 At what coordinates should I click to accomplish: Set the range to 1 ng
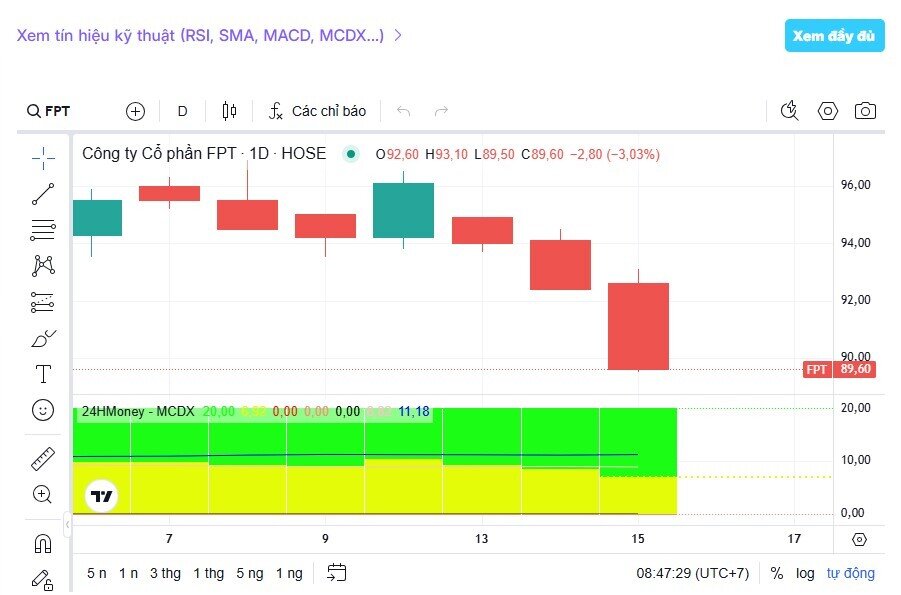point(289,573)
